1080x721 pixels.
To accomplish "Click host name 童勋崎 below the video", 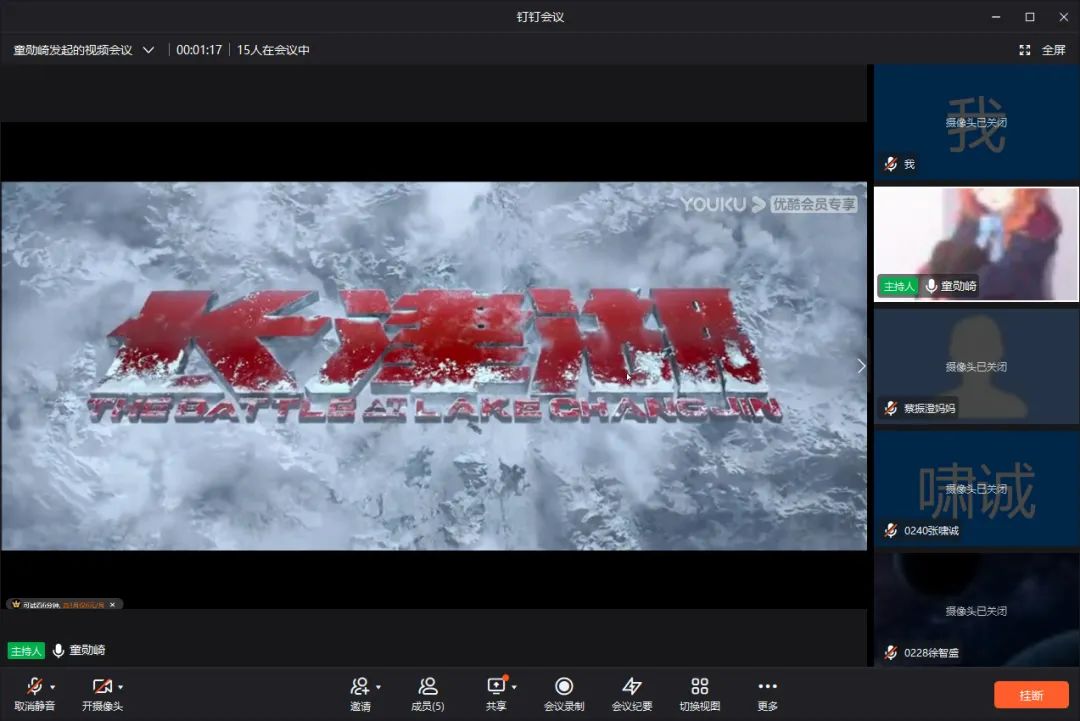I will pyautogui.click(x=87, y=650).
